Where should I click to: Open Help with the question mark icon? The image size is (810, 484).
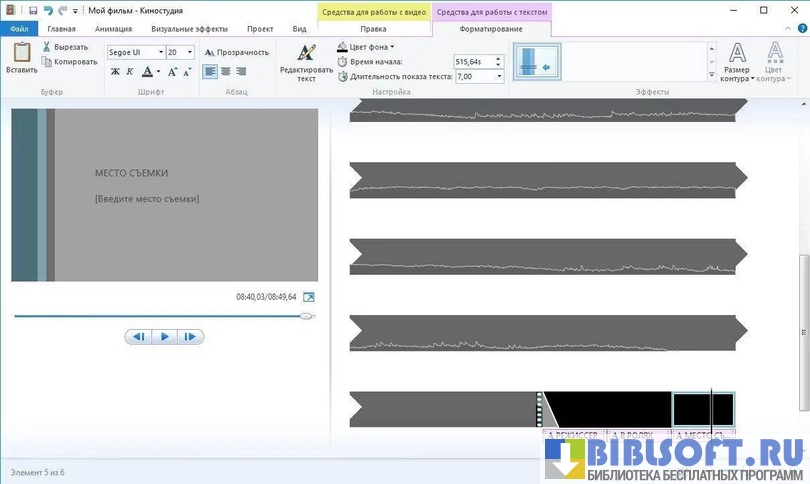[x=800, y=30]
